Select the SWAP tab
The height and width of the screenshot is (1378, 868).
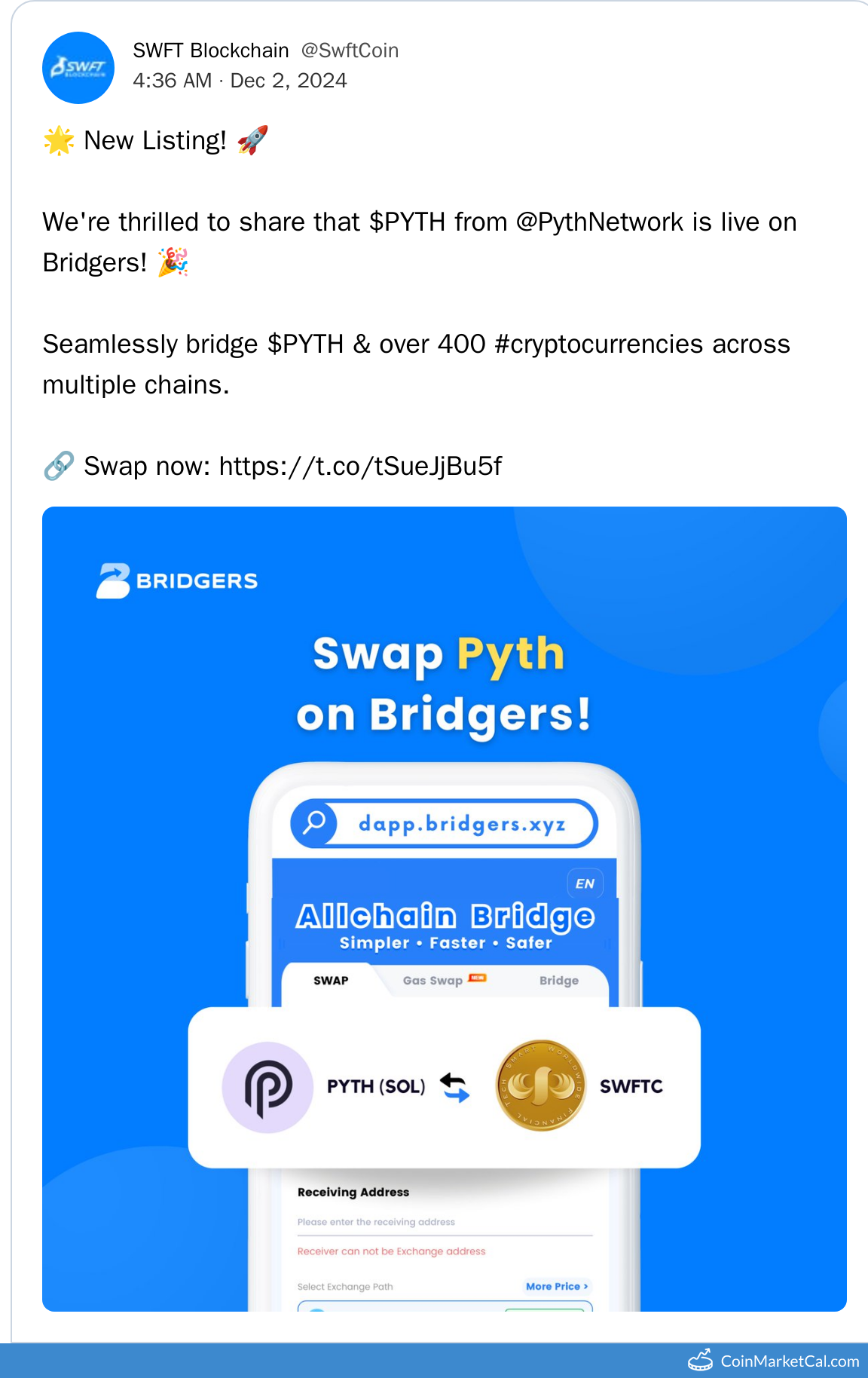tap(331, 980)
